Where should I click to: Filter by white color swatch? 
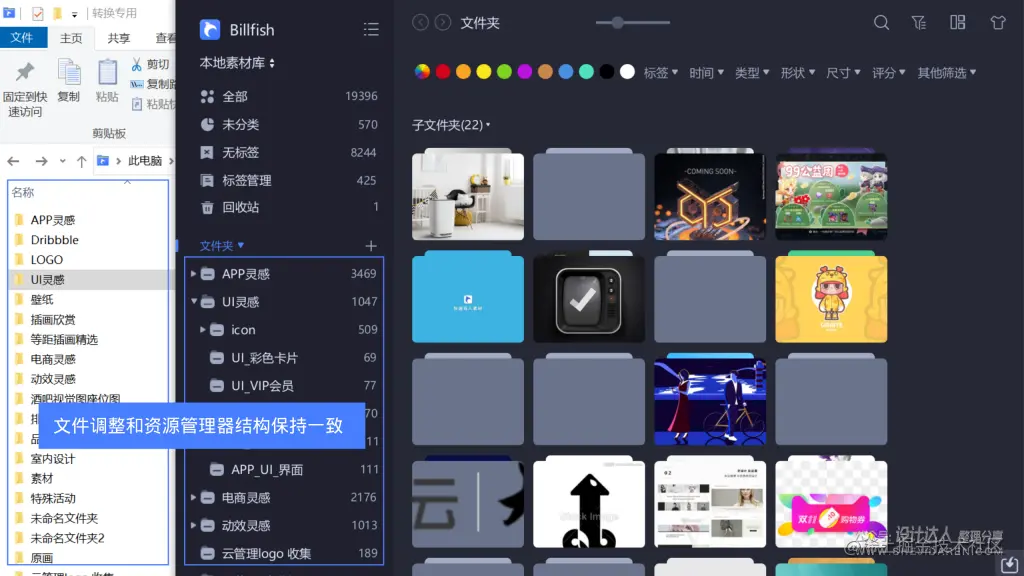coord(627,72)
